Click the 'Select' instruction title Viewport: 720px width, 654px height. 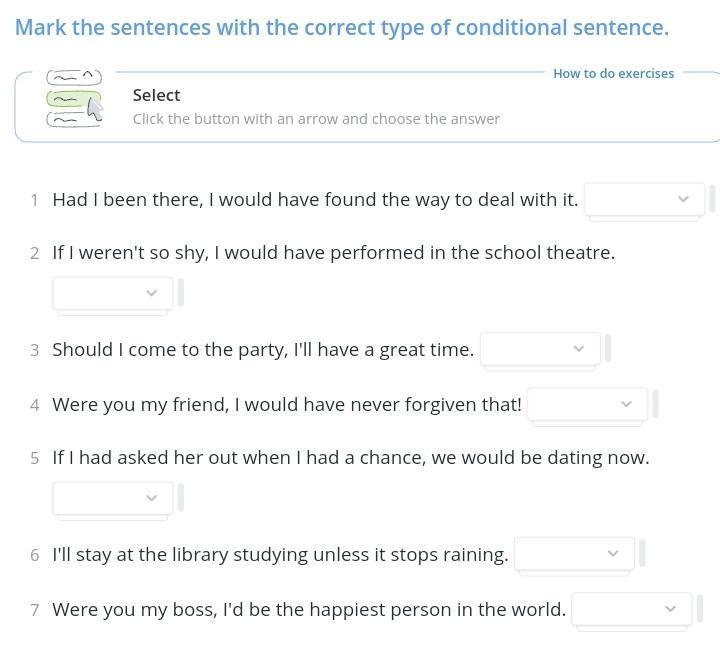157,96
